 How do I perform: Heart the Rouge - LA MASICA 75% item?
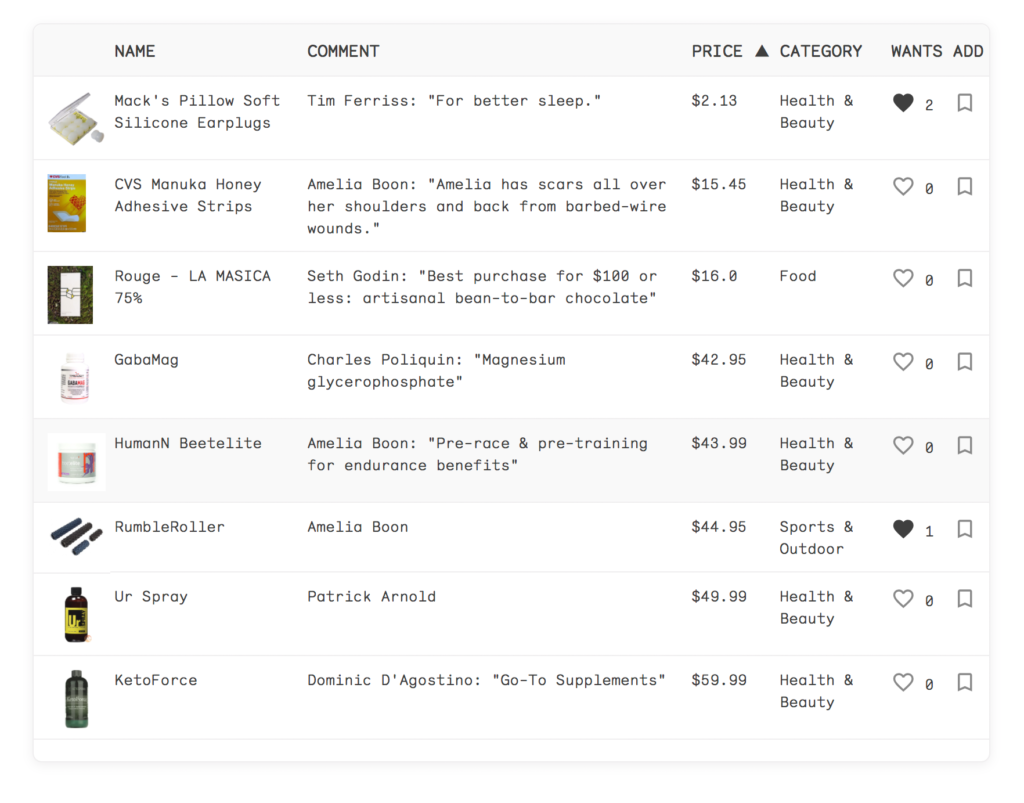point(903,278)
